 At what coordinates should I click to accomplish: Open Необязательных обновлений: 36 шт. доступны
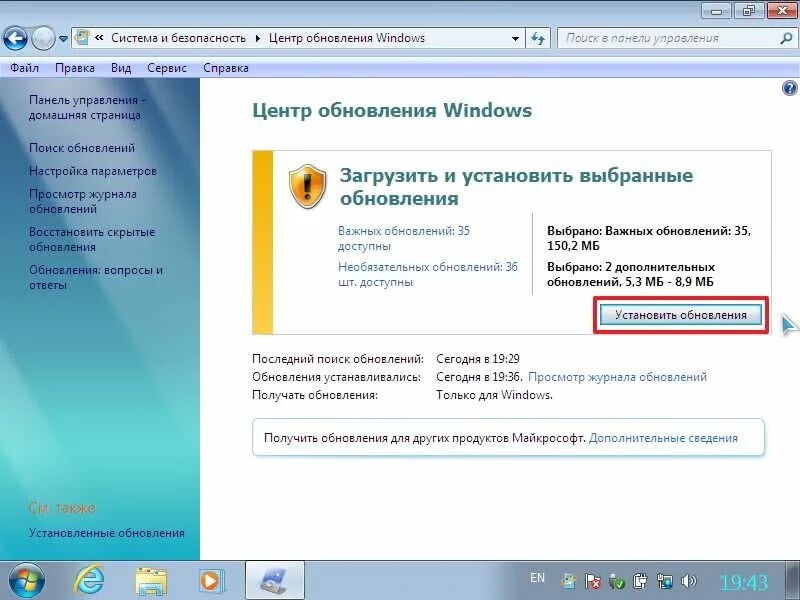pyautogui.click(x=428, y=274)
